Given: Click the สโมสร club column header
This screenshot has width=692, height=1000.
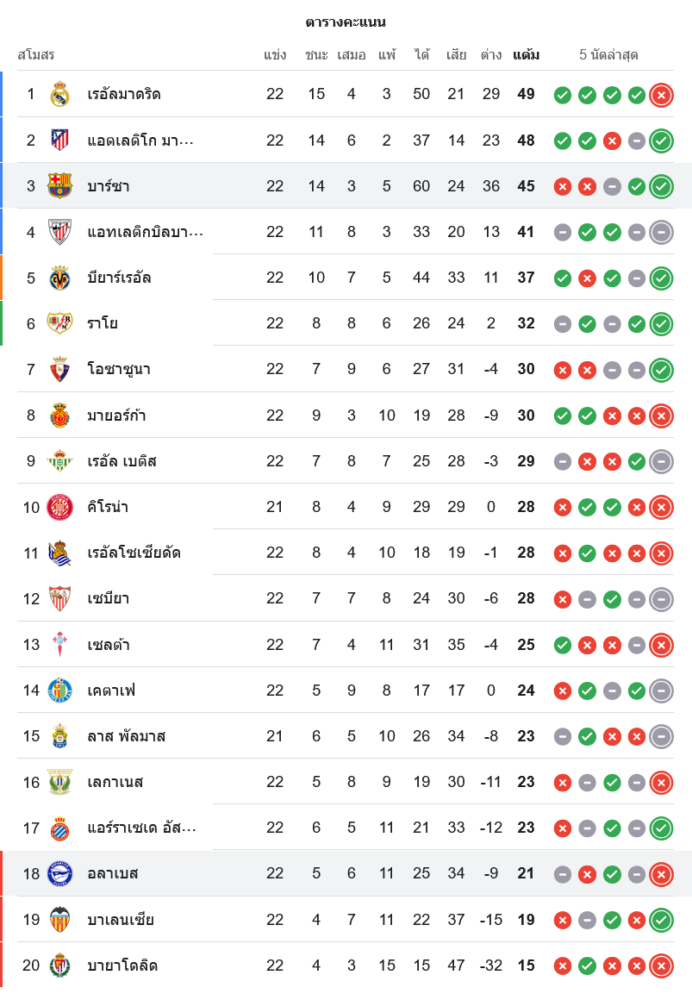Looking at the screenshot, I should pyautogui.click(x=36, y=55).
